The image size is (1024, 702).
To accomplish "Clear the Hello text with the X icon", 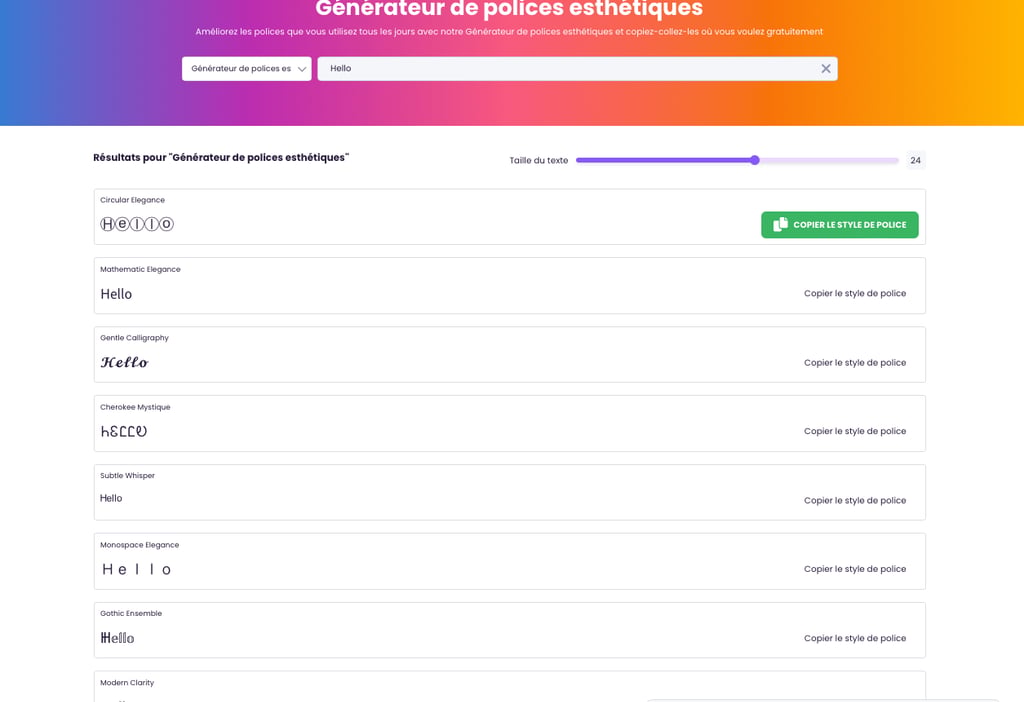I will point(825,69).
